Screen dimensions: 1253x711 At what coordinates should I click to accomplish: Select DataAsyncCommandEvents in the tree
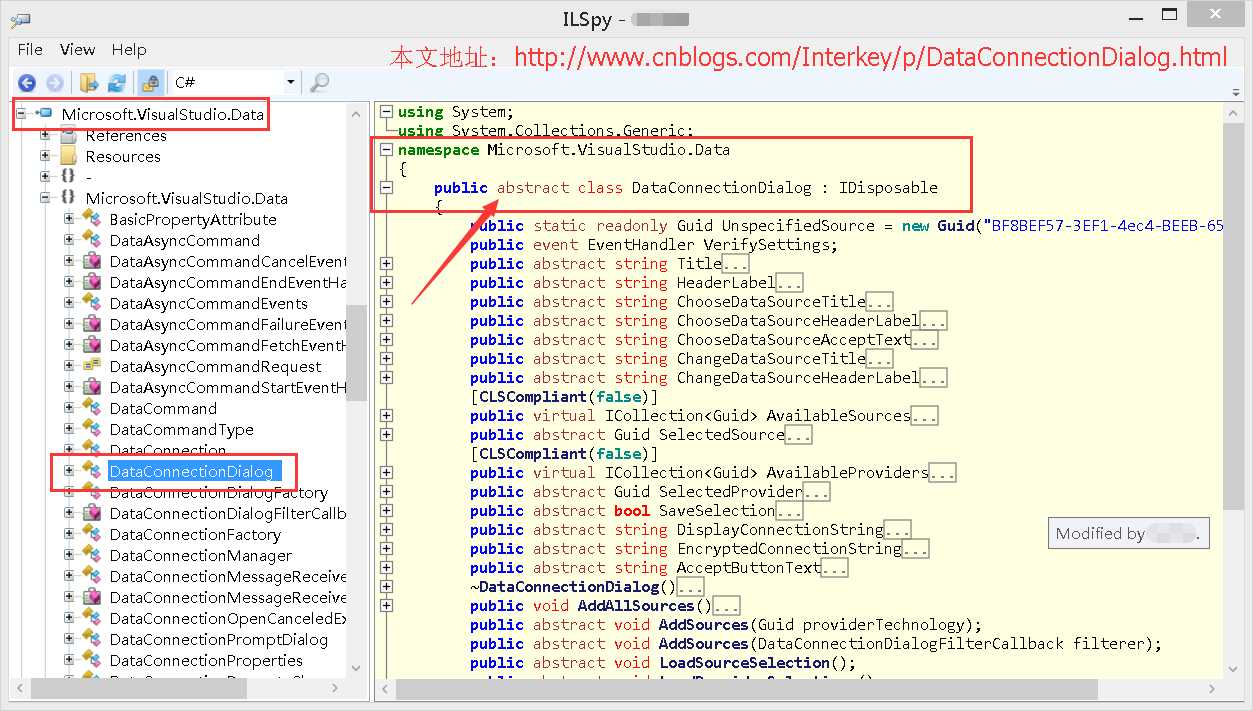[208, 303]
